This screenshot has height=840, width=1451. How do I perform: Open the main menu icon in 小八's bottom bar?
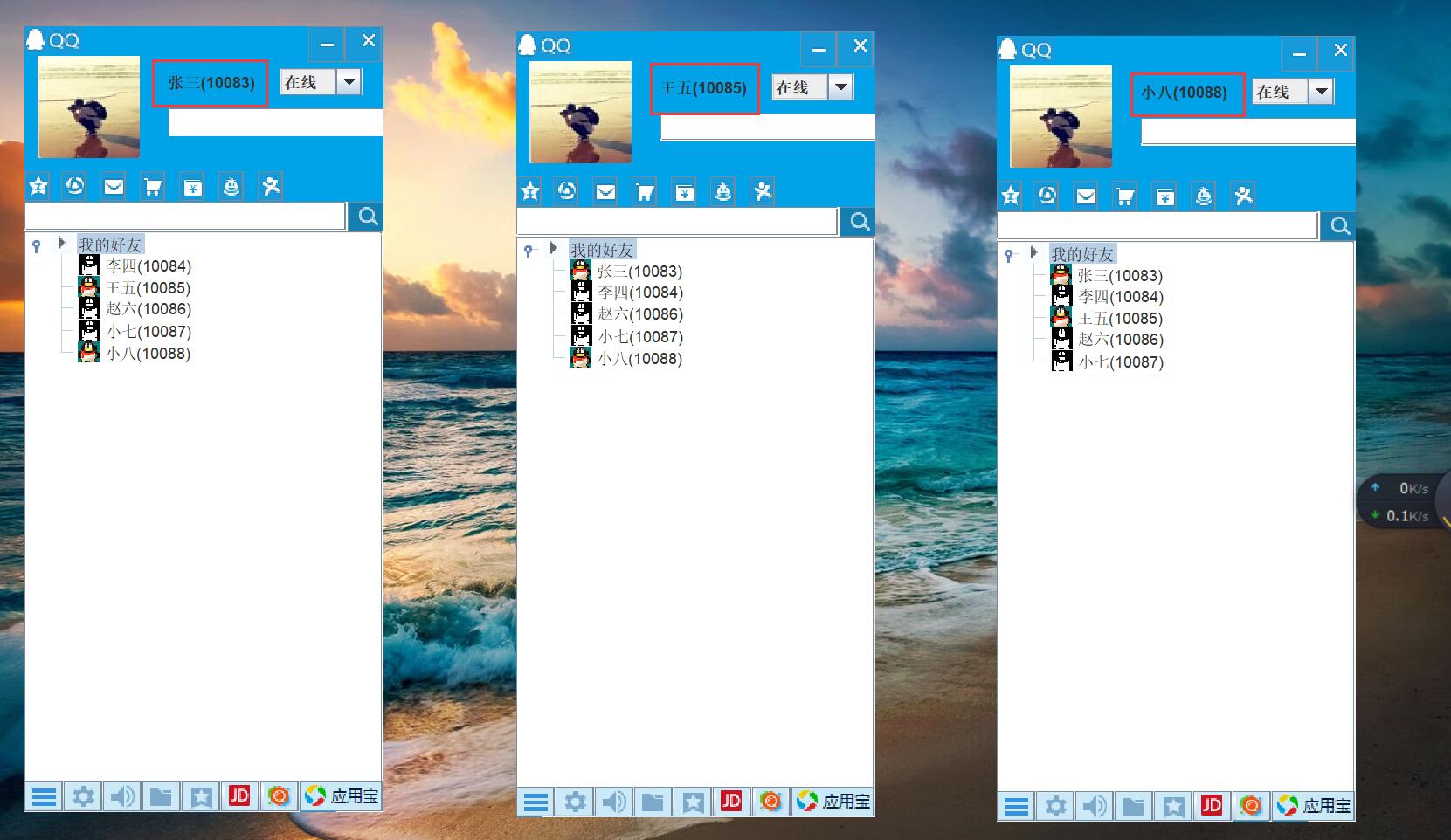(1016, 806)
